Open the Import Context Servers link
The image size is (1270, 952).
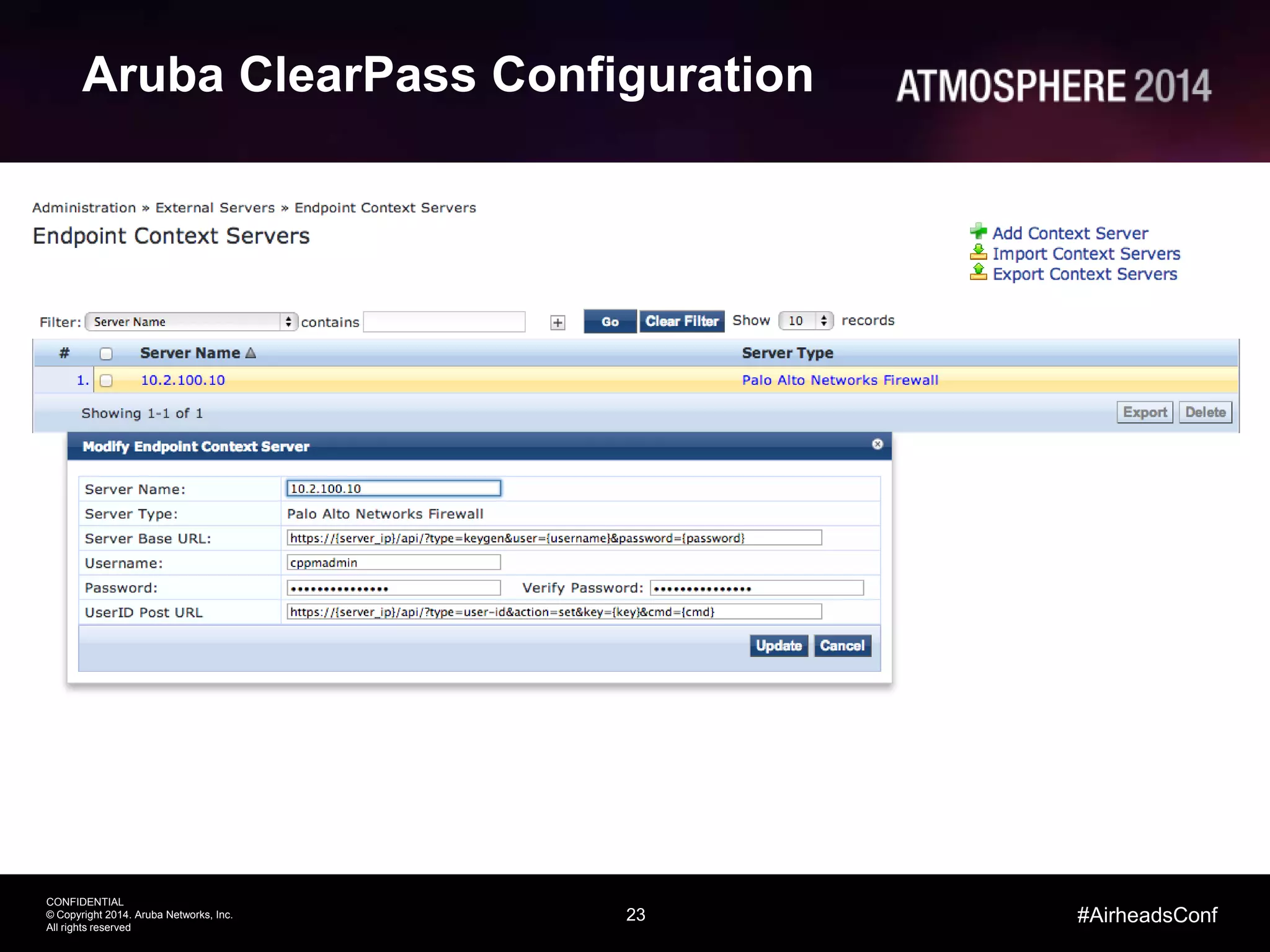1086,253
